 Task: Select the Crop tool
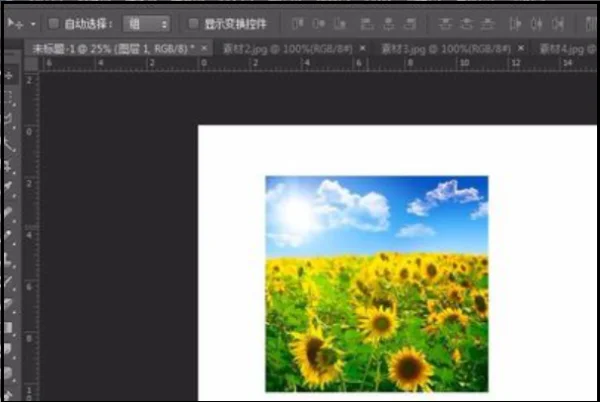[9, 166]
